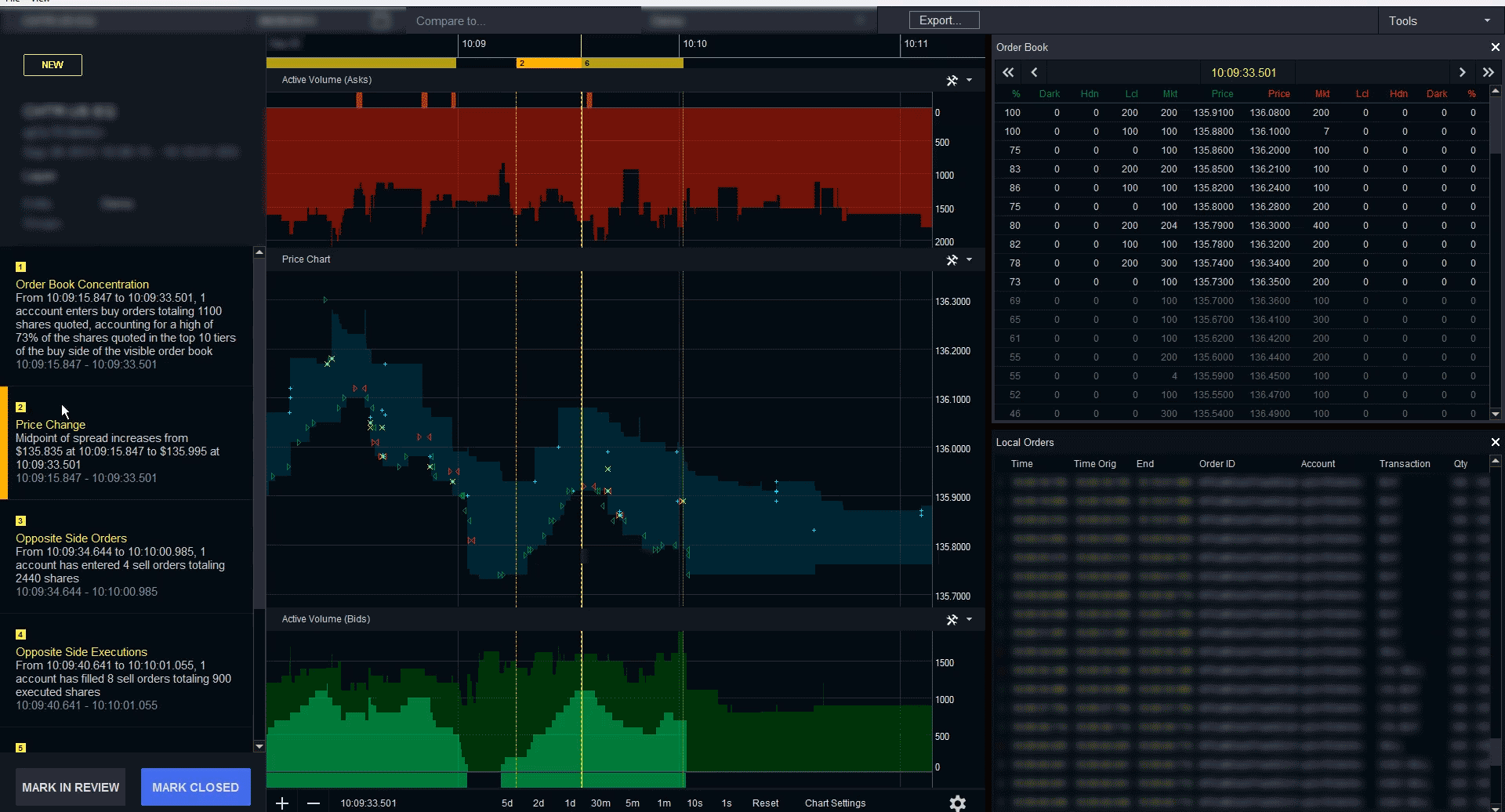Open the Active Volume (Bids) tools icon
This screenshot has height=812, width=1505.
pyautogui.click(x=952, y=620)
